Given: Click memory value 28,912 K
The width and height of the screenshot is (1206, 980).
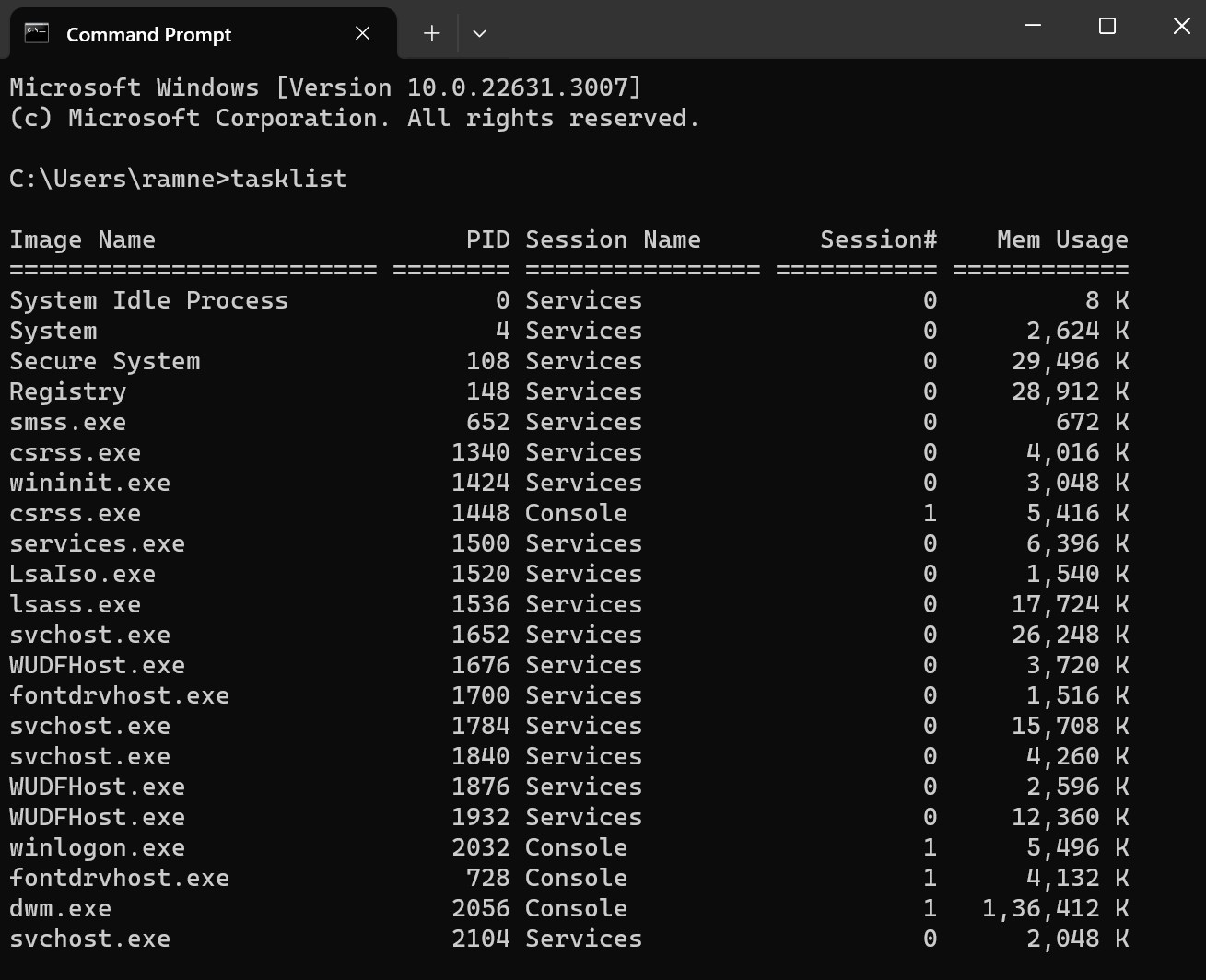Looking at the screenshot, I should pyautogui.click(x=1071, y=392).
